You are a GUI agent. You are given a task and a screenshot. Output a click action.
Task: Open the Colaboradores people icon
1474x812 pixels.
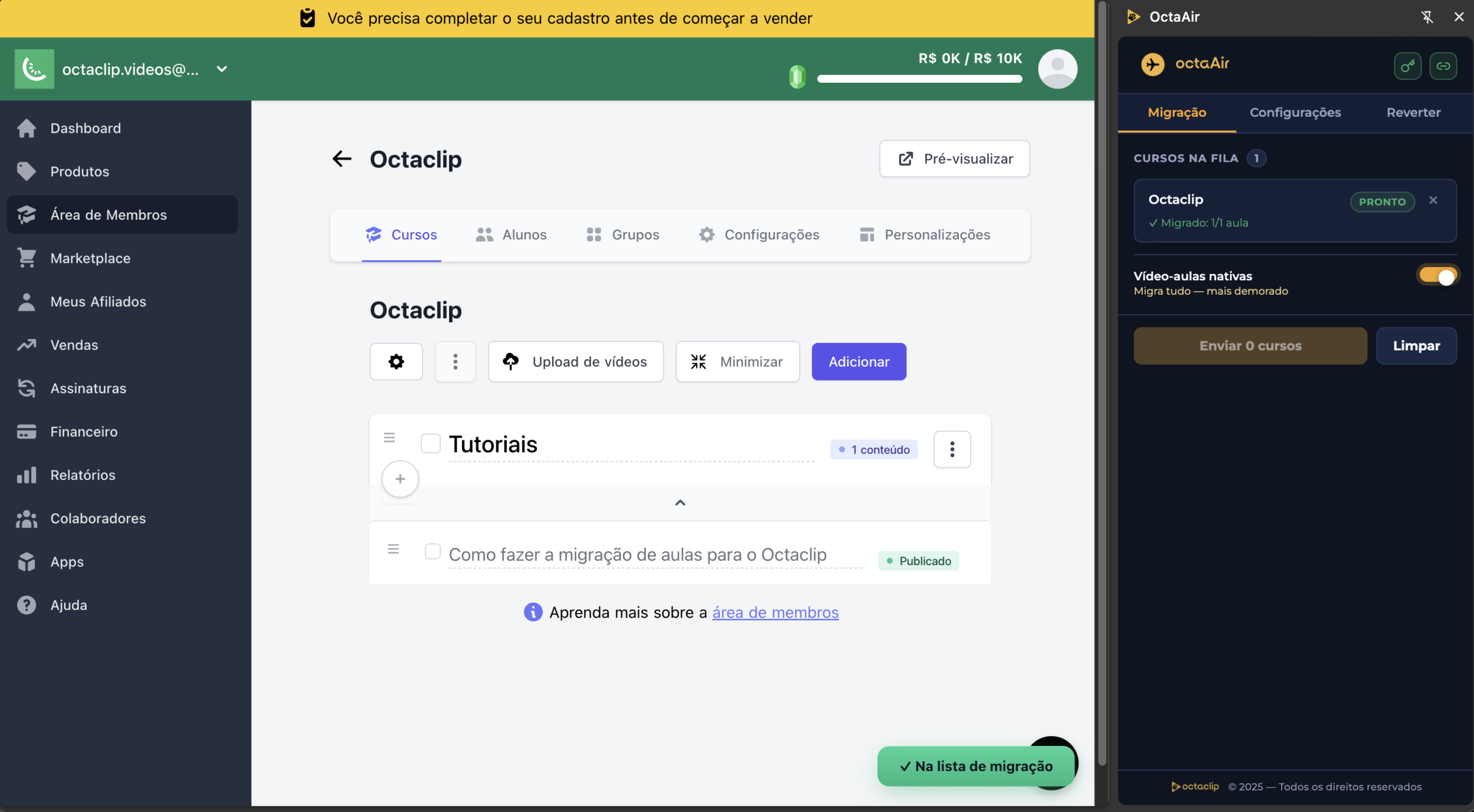[x=26, y=519]
